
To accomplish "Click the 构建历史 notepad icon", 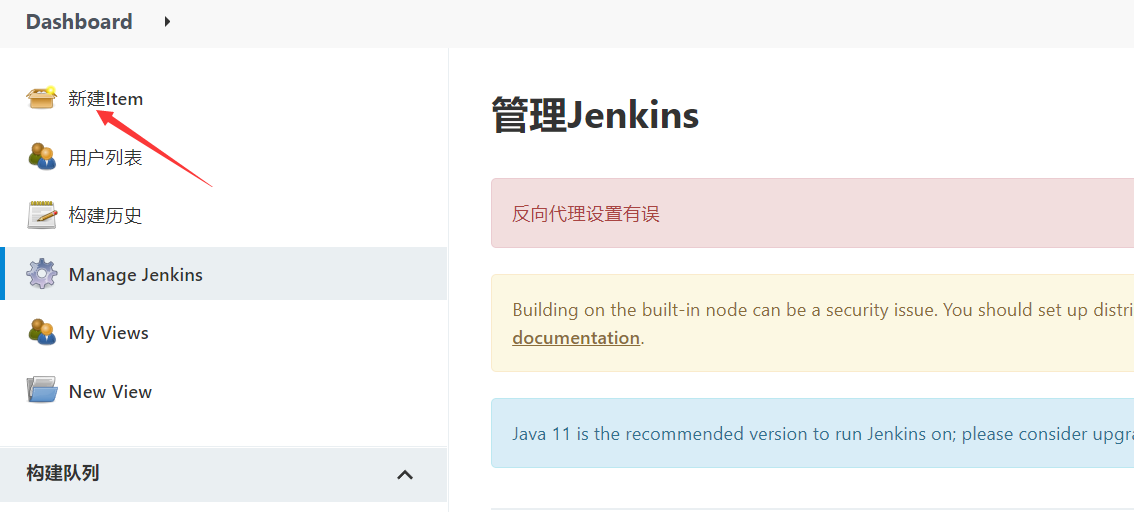I will pyautogui.click(x=42, y=215).
